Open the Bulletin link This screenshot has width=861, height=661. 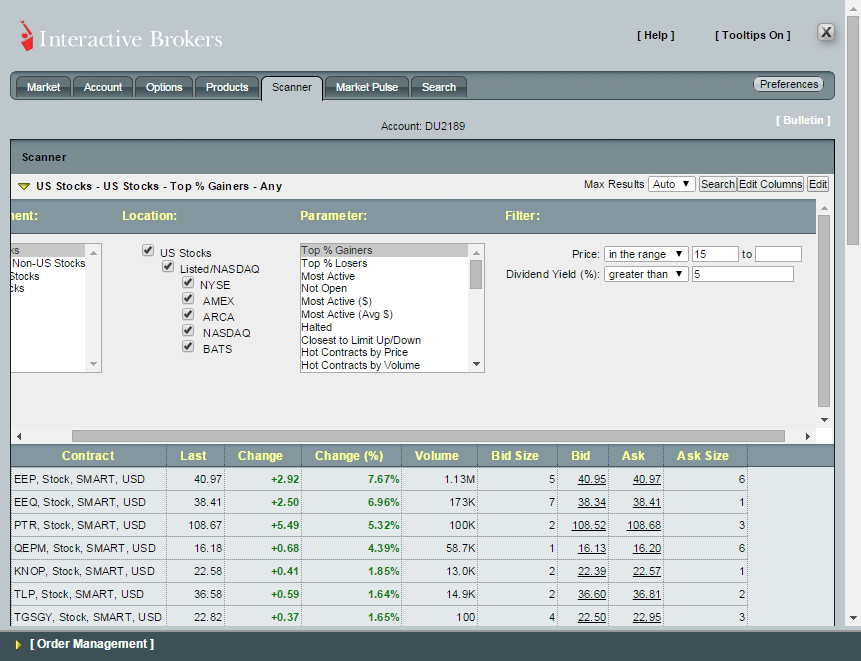[x=803, y=120]
